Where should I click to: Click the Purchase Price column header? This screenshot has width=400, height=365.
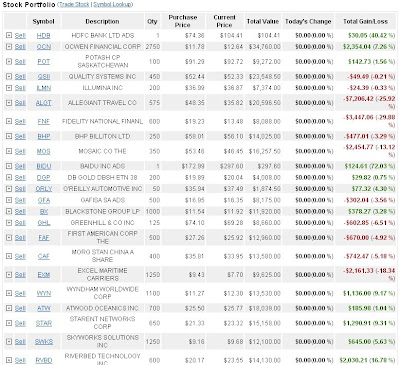[x=183, y=21]
